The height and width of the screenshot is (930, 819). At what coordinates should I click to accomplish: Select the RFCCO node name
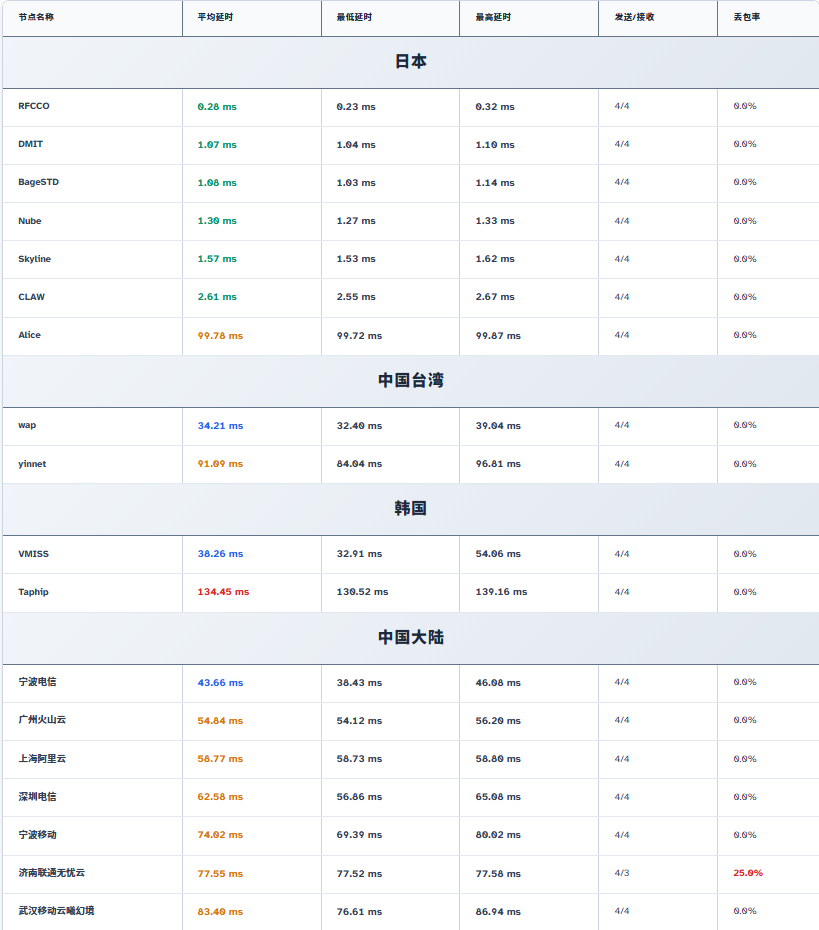coord(33,106)
